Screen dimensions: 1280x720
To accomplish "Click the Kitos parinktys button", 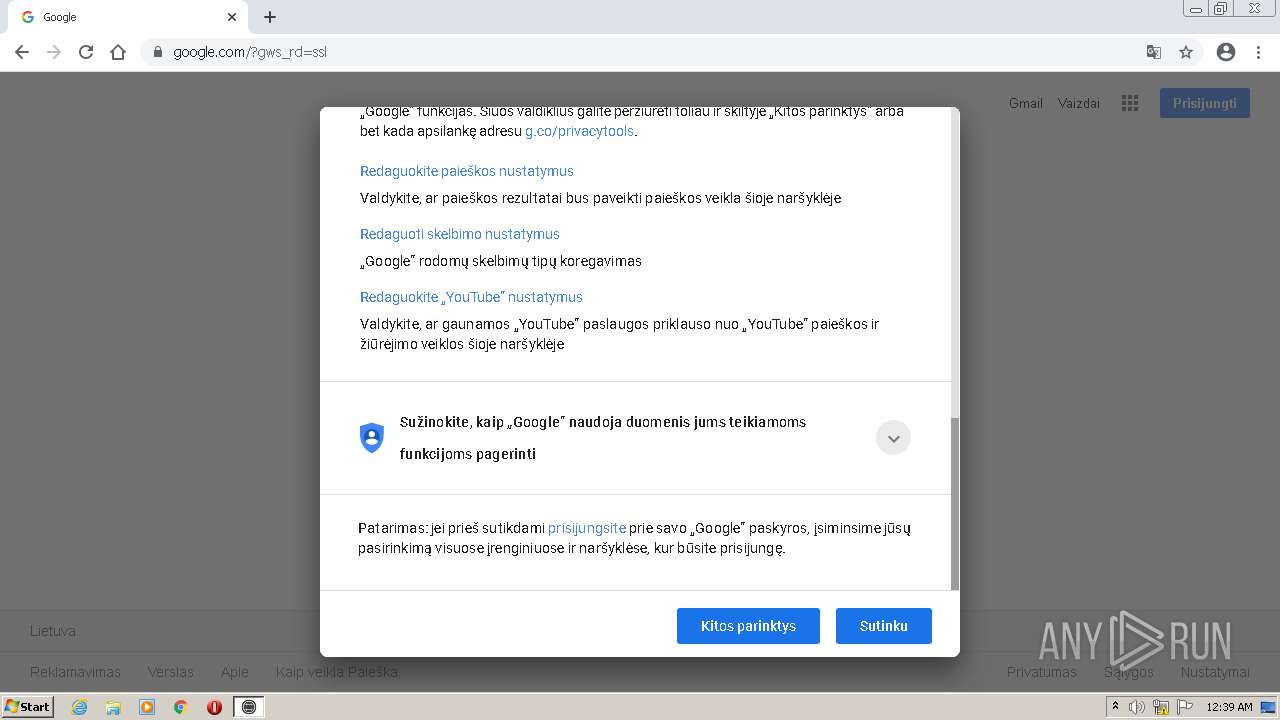I will point(748,626).
